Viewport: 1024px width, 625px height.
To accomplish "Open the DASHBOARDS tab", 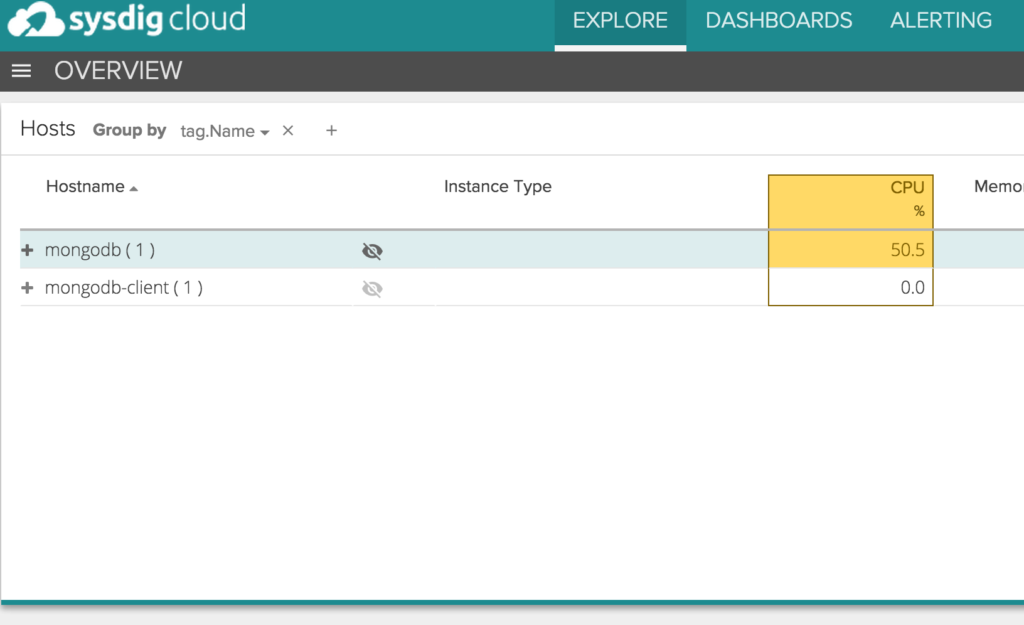I will [x=778, y=21].
